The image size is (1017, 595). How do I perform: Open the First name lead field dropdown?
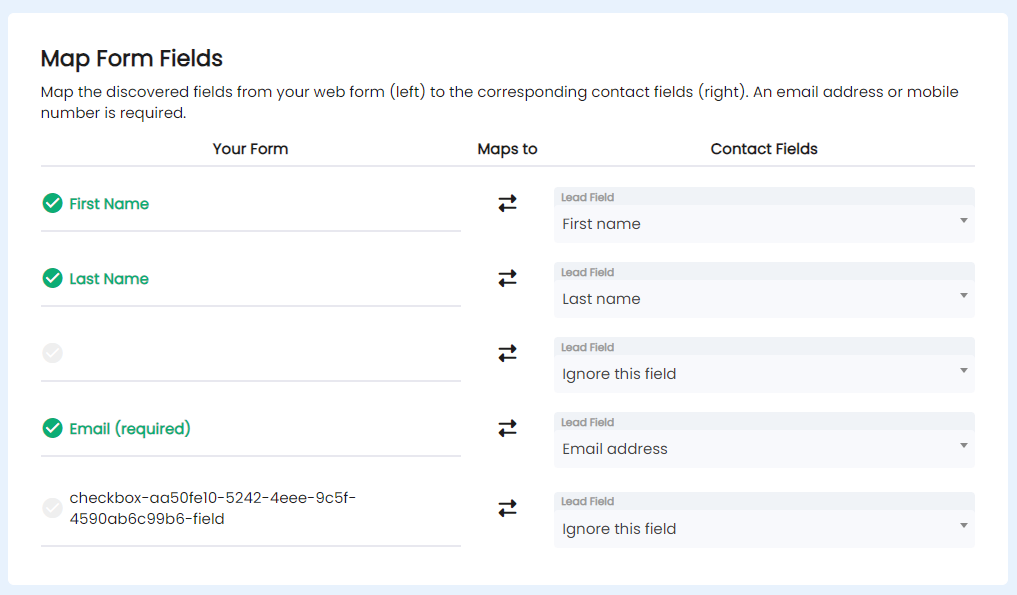point(764,215)
